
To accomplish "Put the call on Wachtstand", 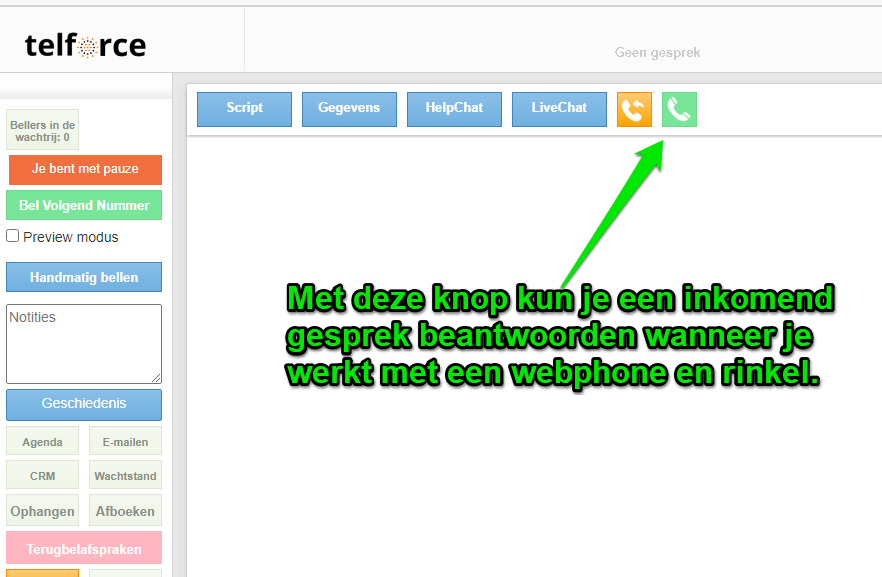I will click(125, 476).
